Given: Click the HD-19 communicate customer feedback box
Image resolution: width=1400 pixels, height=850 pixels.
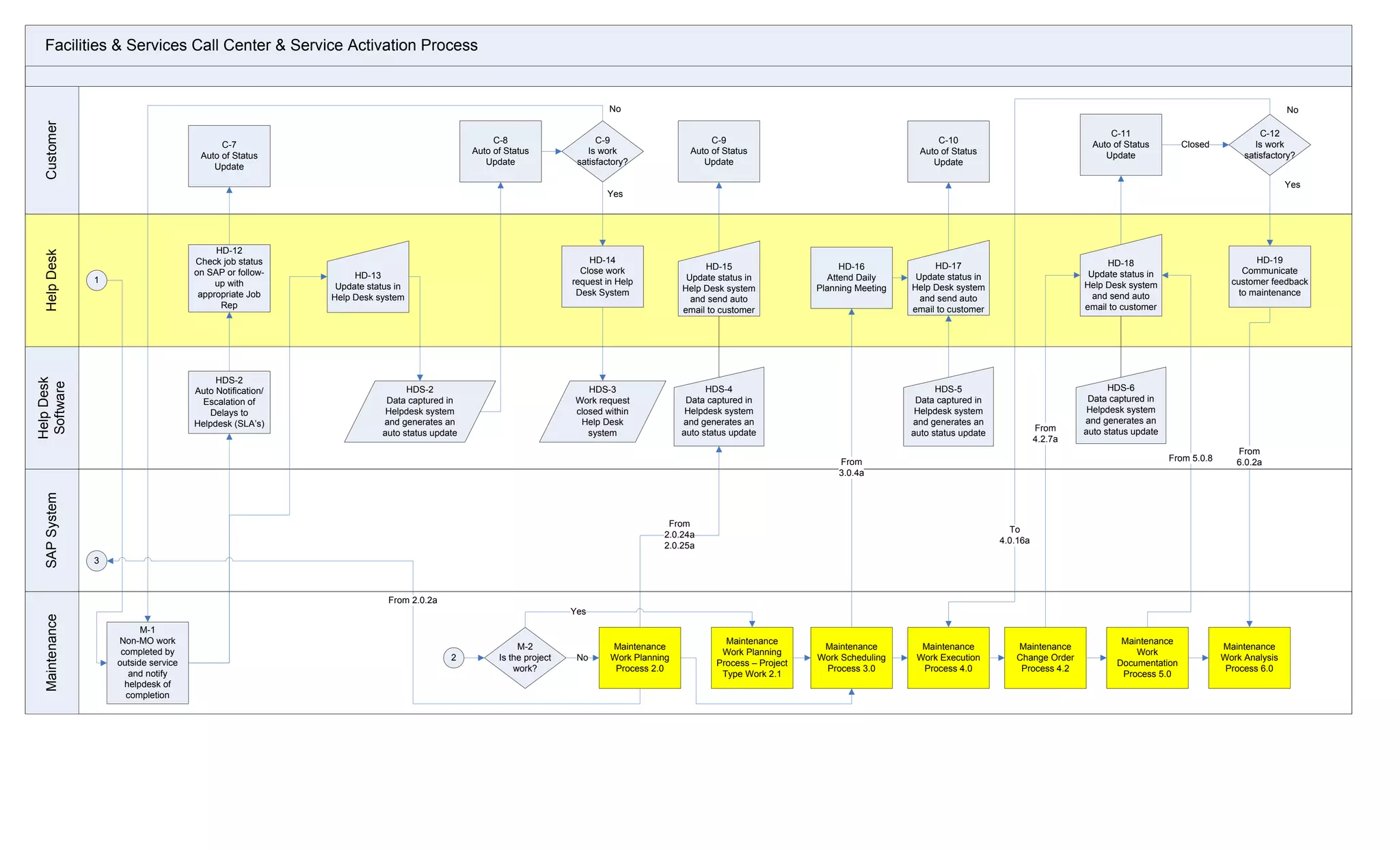Looking at the screenshot, I should tap(1269, 277).
